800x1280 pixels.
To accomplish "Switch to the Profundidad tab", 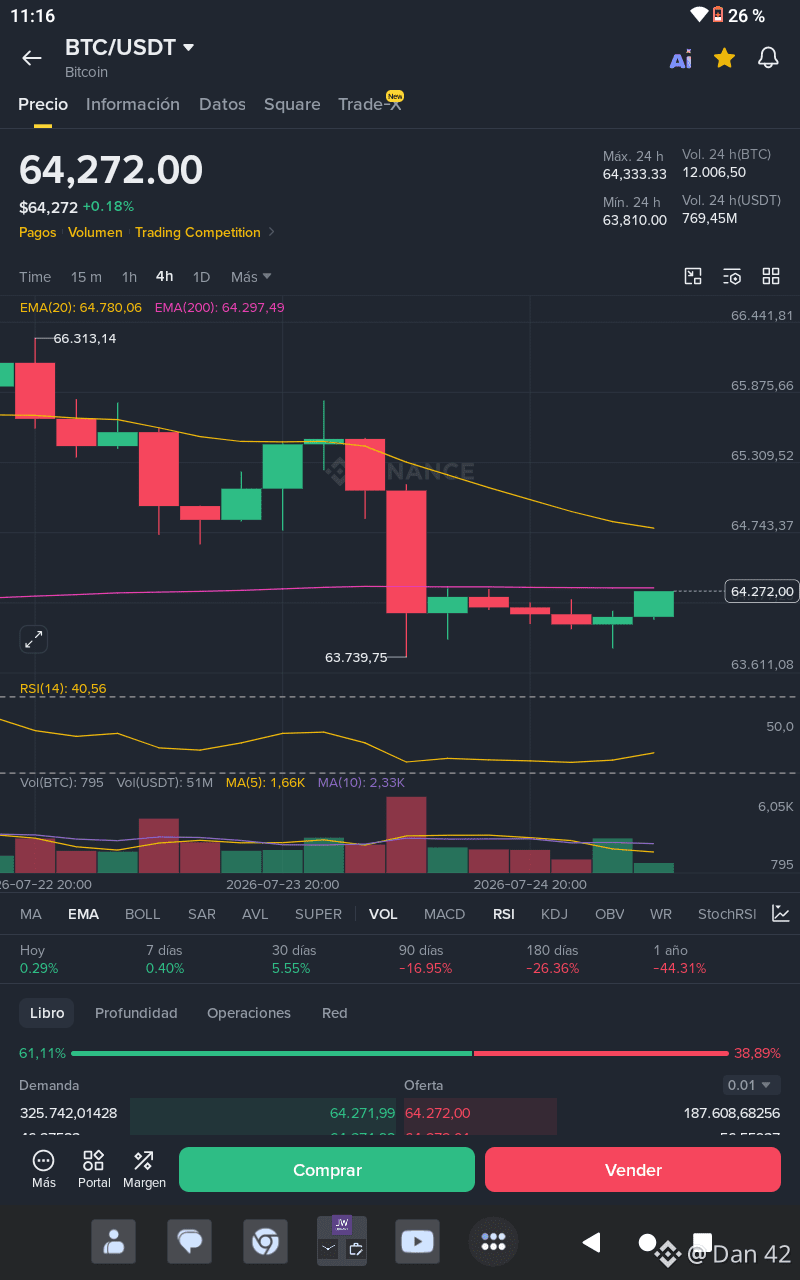I will (136, 1013).
